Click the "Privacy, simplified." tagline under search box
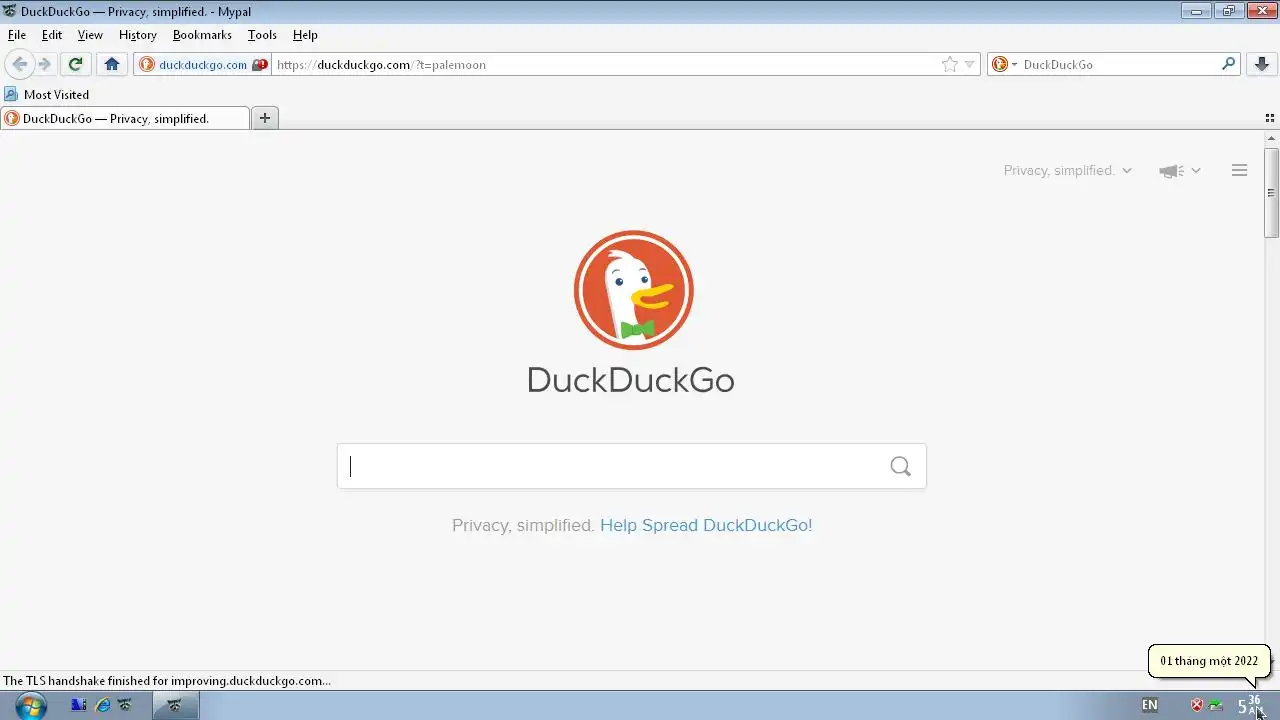 point(523,525)
